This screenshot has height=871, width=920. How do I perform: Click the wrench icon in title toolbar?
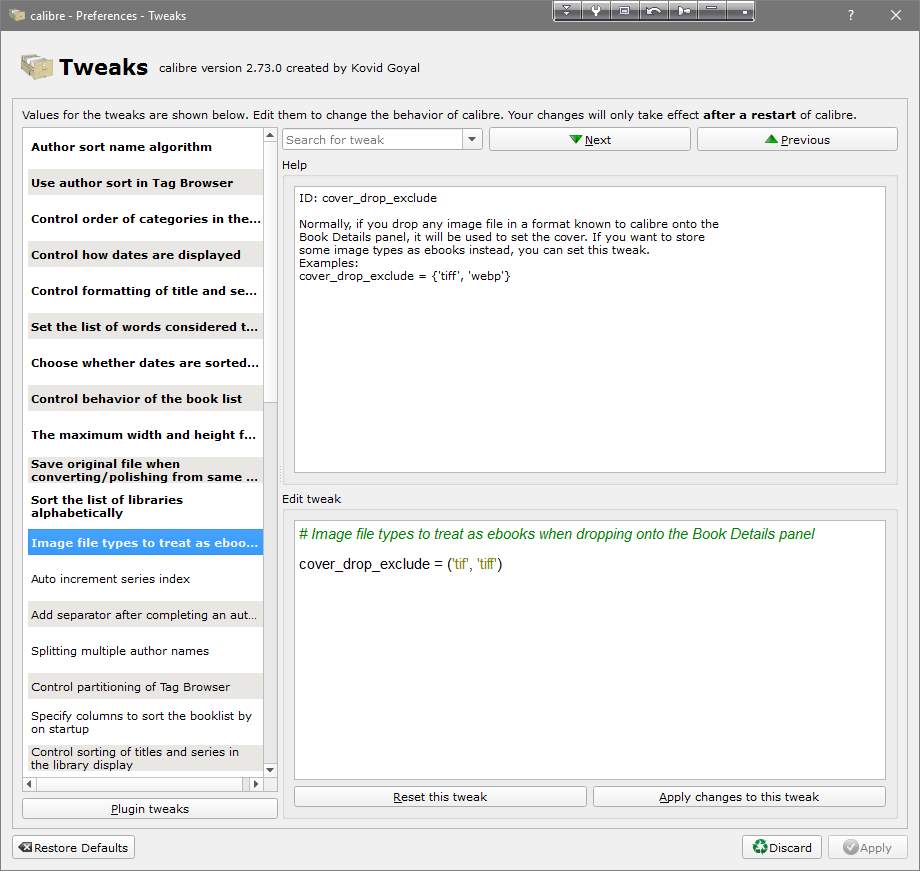pos(596,11)
